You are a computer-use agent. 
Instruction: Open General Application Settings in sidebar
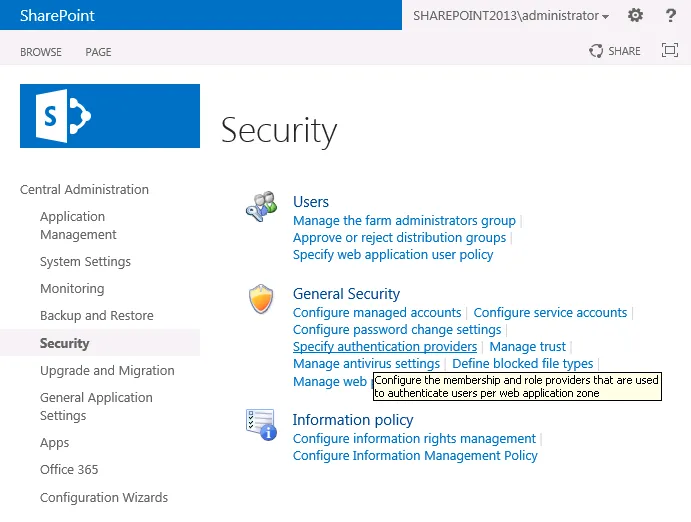tap(97, 407)
